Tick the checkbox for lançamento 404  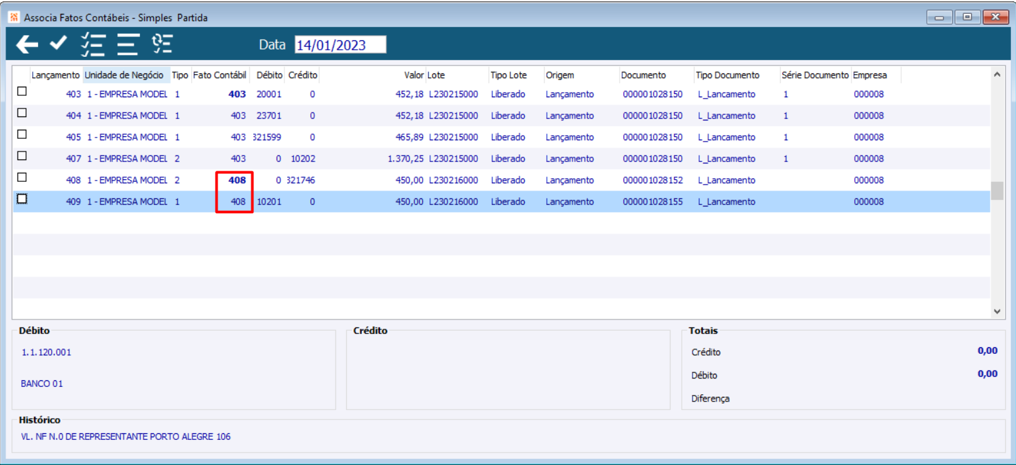pyautogui.click(x=22, y=113)
